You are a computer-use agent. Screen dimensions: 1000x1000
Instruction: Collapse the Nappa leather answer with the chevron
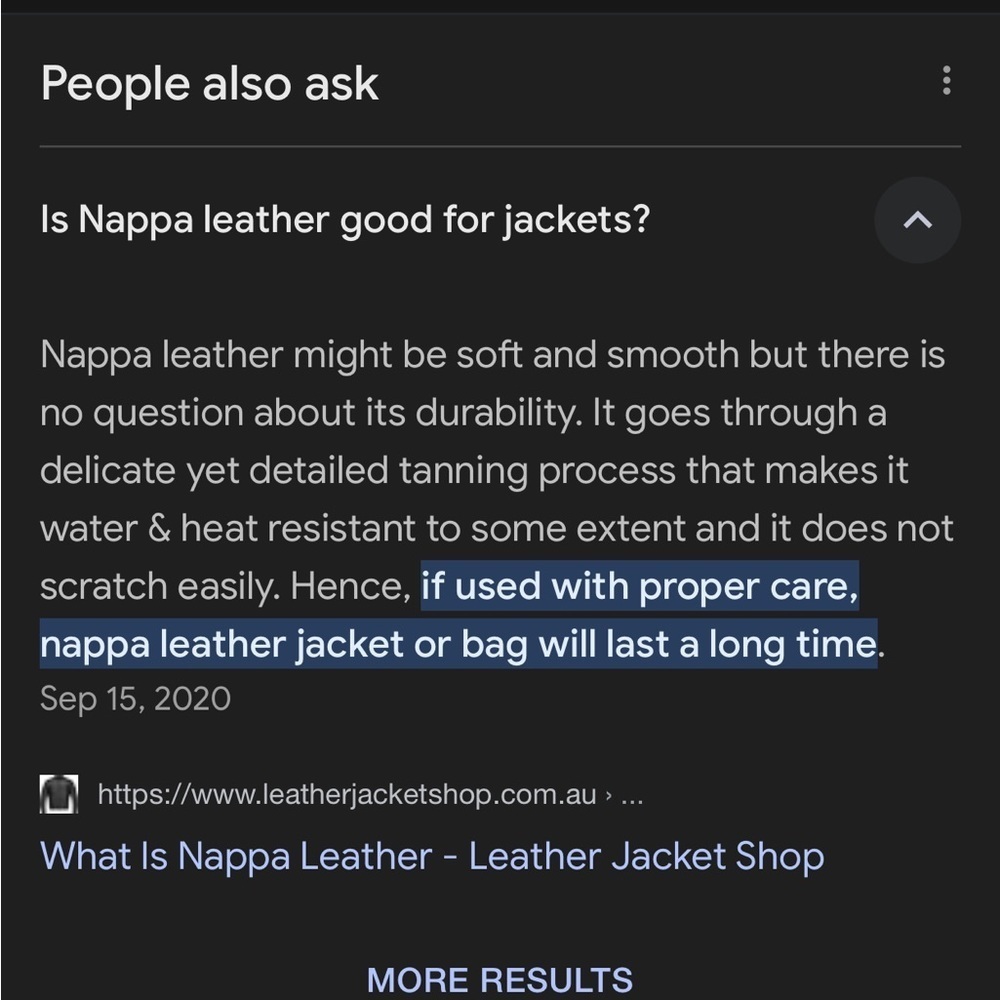click(917, 220)
